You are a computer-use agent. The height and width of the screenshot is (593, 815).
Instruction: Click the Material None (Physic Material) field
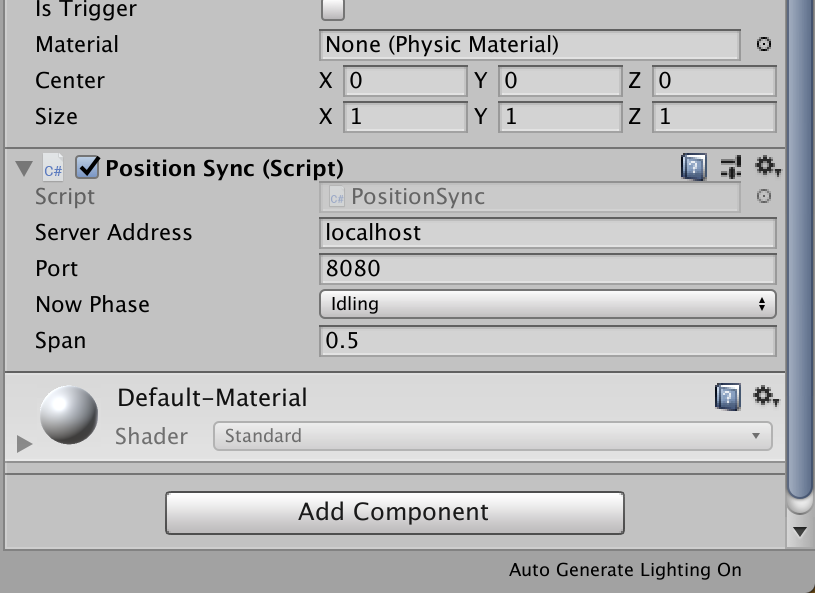pos(530,45)
